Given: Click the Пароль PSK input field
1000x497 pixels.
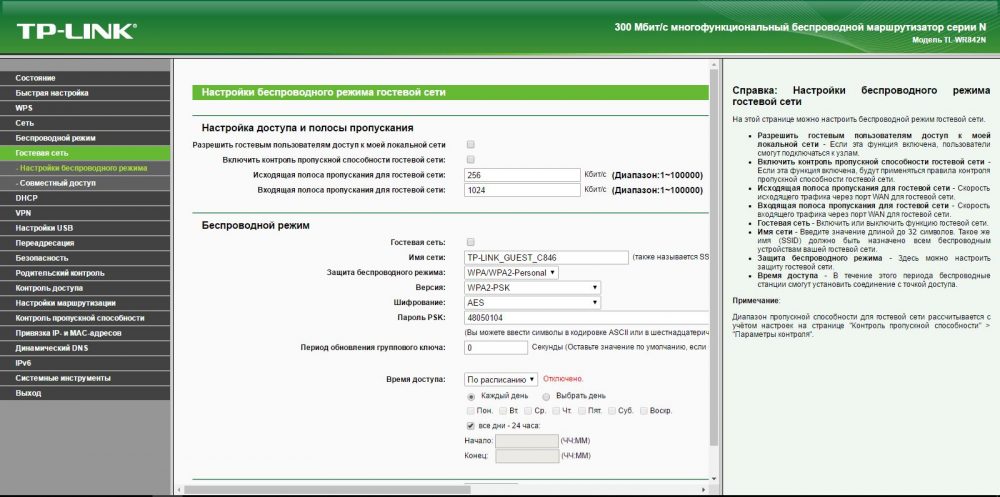Looking at the screenshot, I should tap(587, 318).
